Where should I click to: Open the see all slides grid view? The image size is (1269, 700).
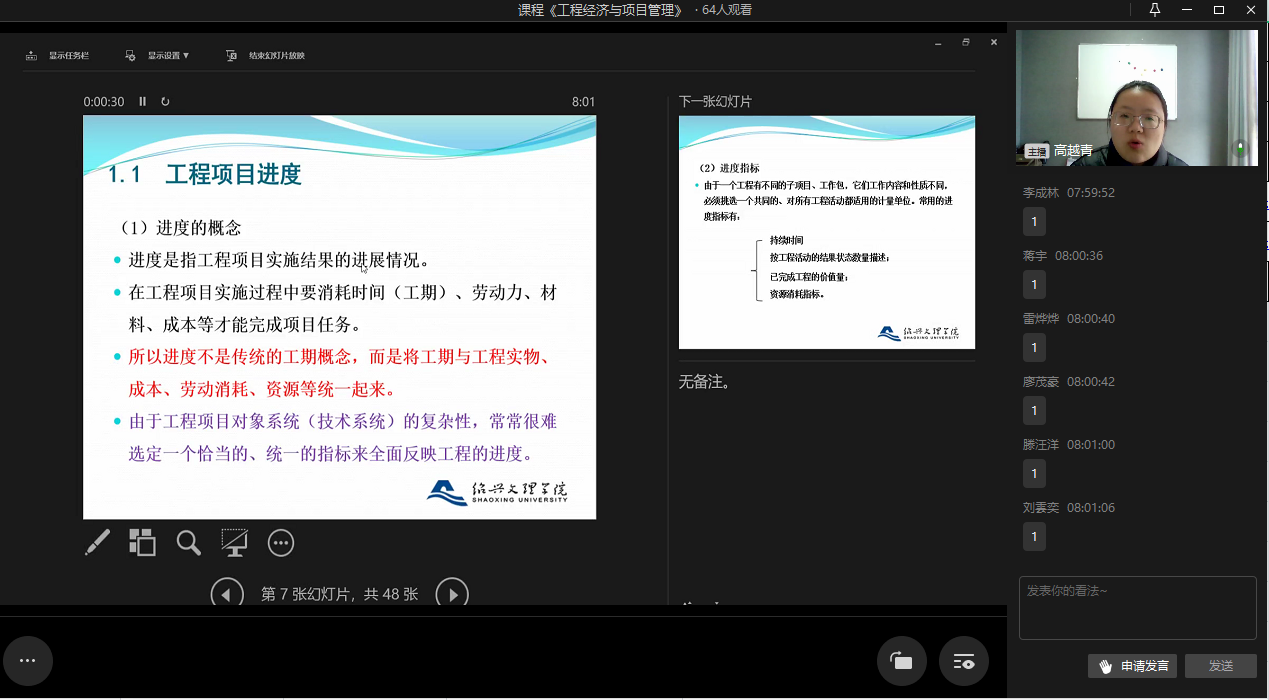142,543
